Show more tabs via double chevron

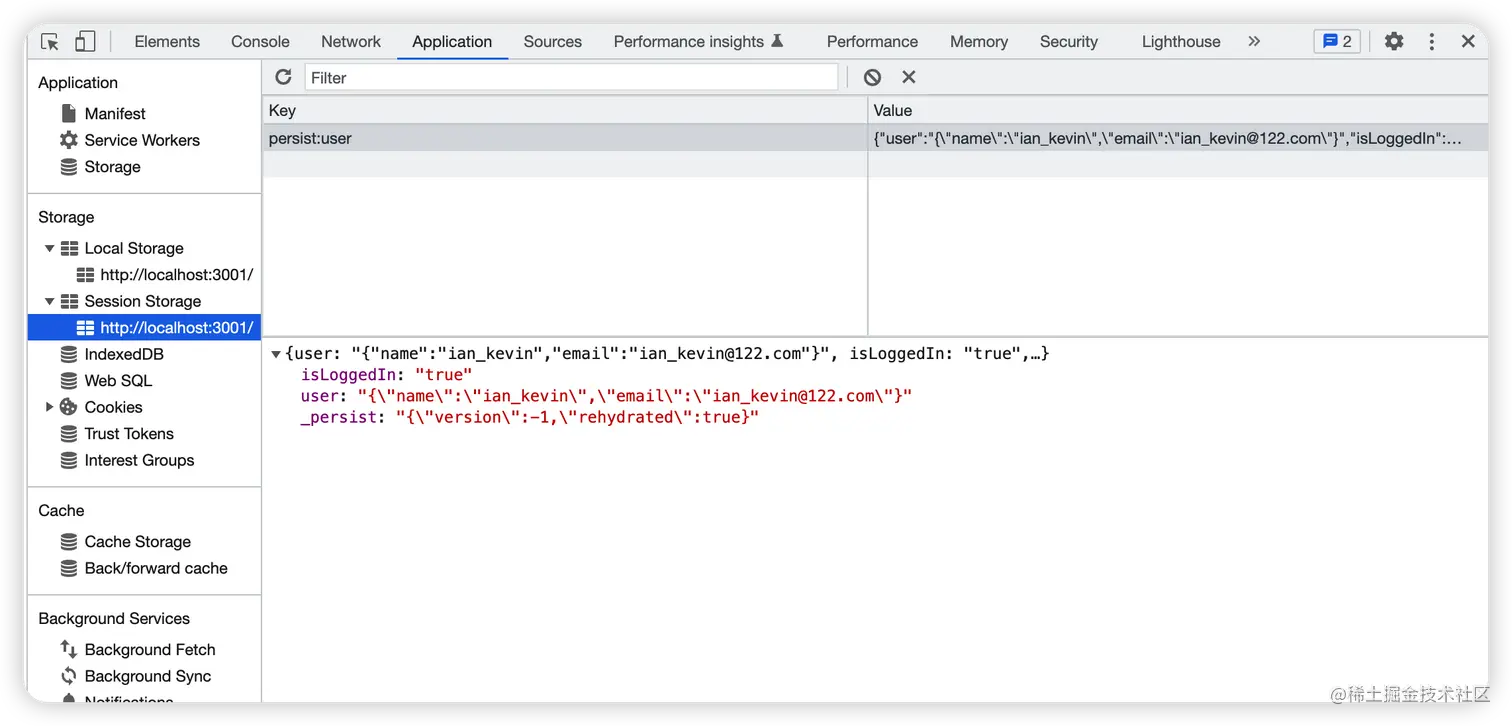(x=1254, y=41)
